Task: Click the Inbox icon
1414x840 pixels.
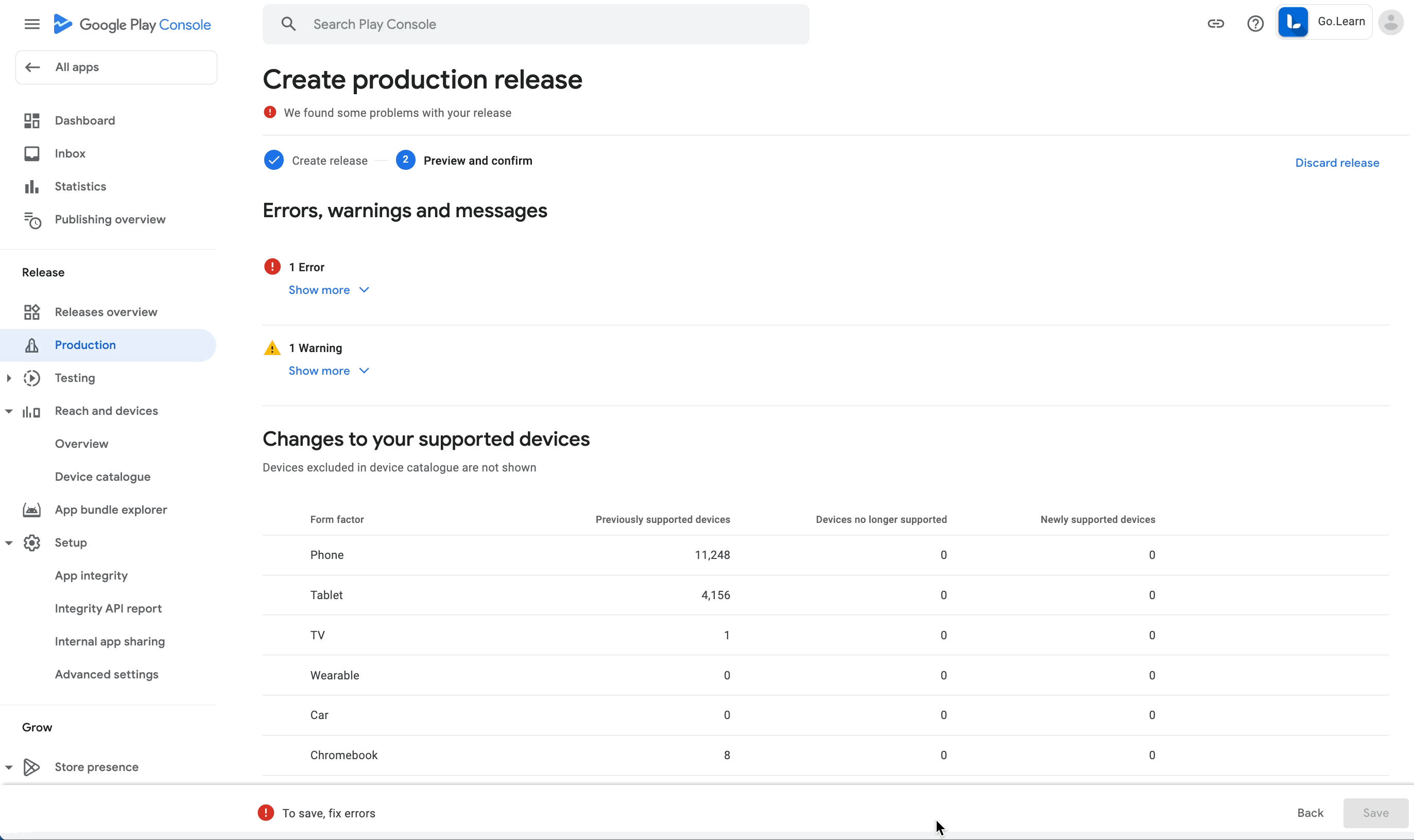Action: click(x=32, y=153)
